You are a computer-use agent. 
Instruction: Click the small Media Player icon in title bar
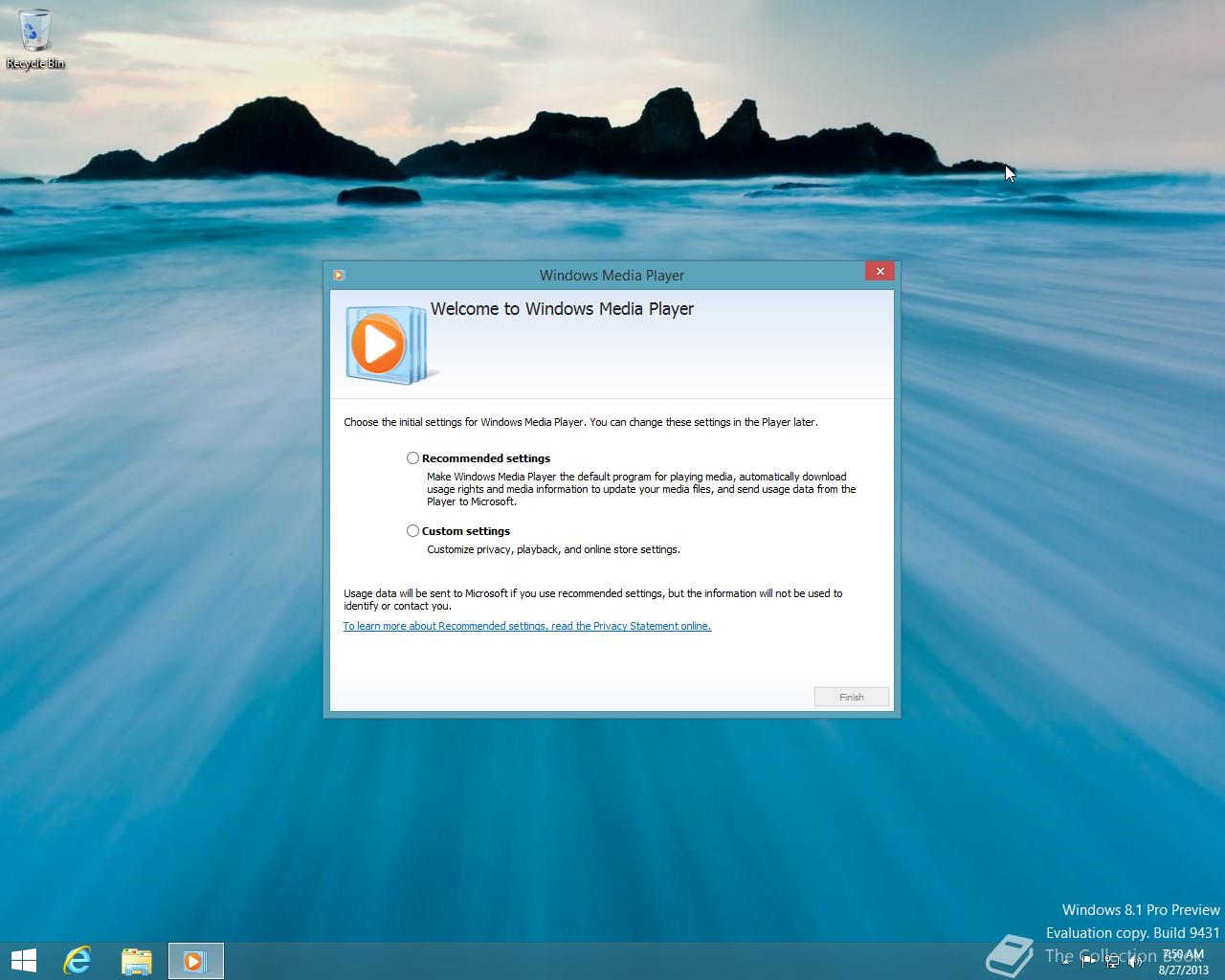click(339, 275)
